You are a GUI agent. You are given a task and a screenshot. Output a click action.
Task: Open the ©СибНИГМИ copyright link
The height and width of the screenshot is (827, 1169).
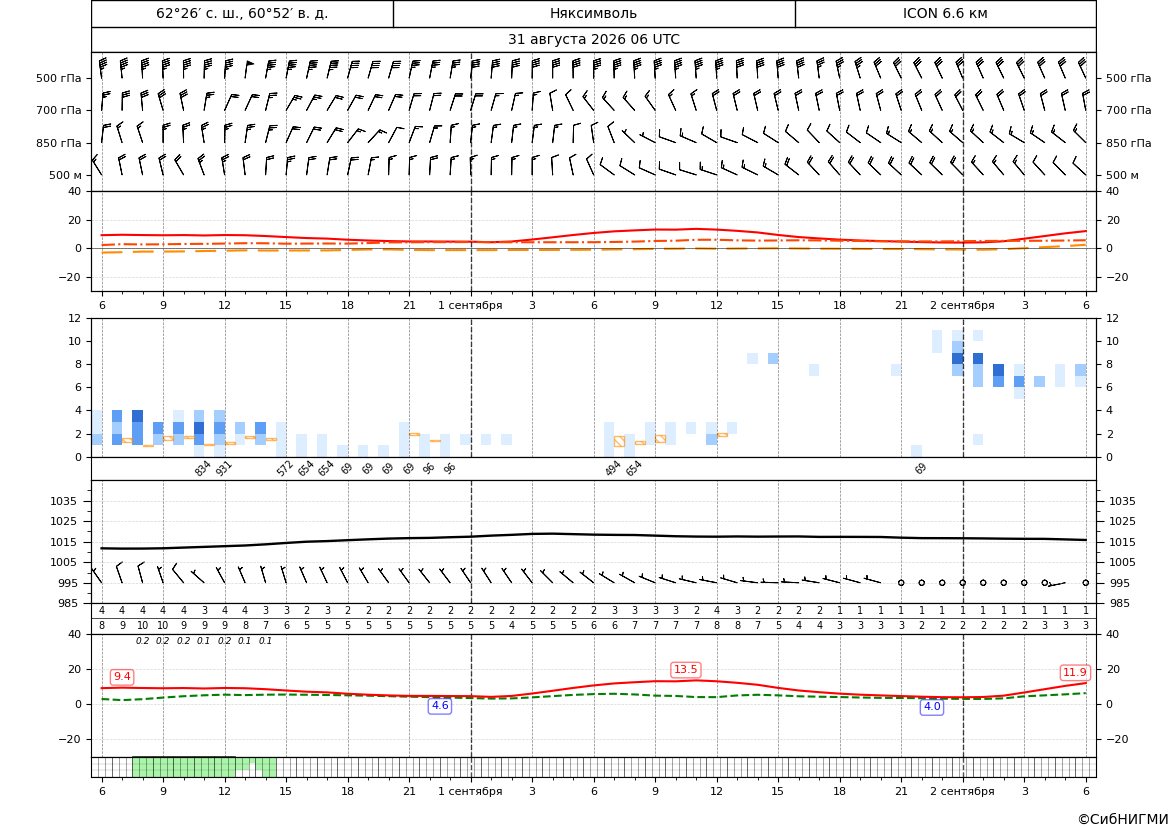(1123, 819)
